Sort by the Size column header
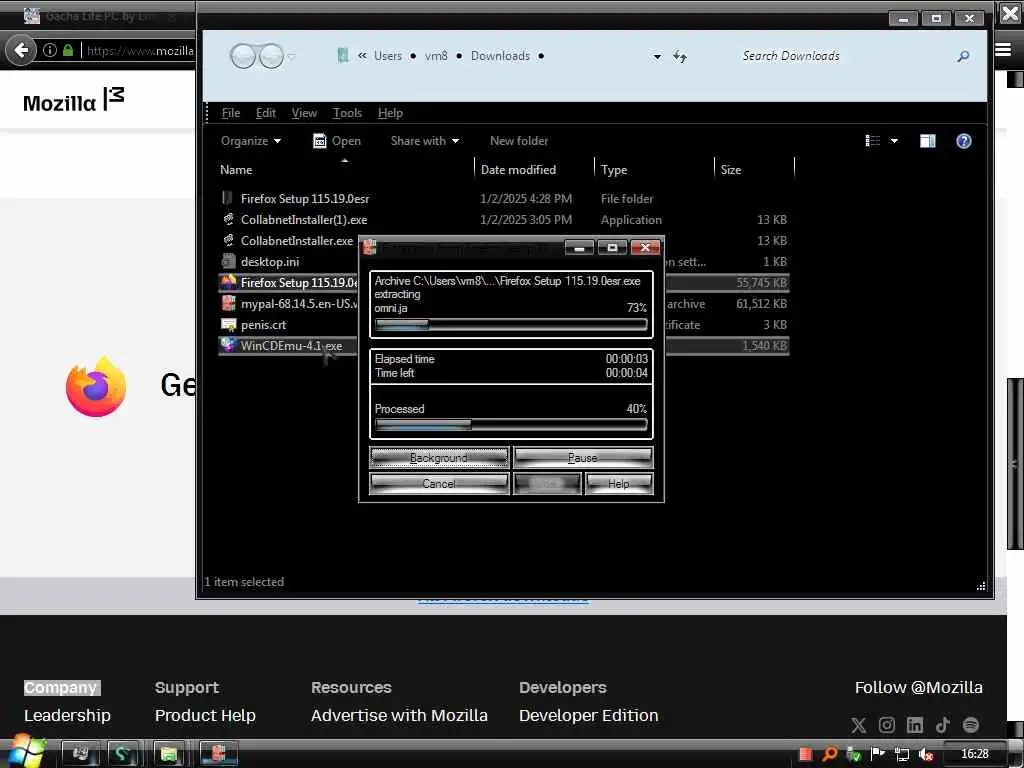 point(754,170)
